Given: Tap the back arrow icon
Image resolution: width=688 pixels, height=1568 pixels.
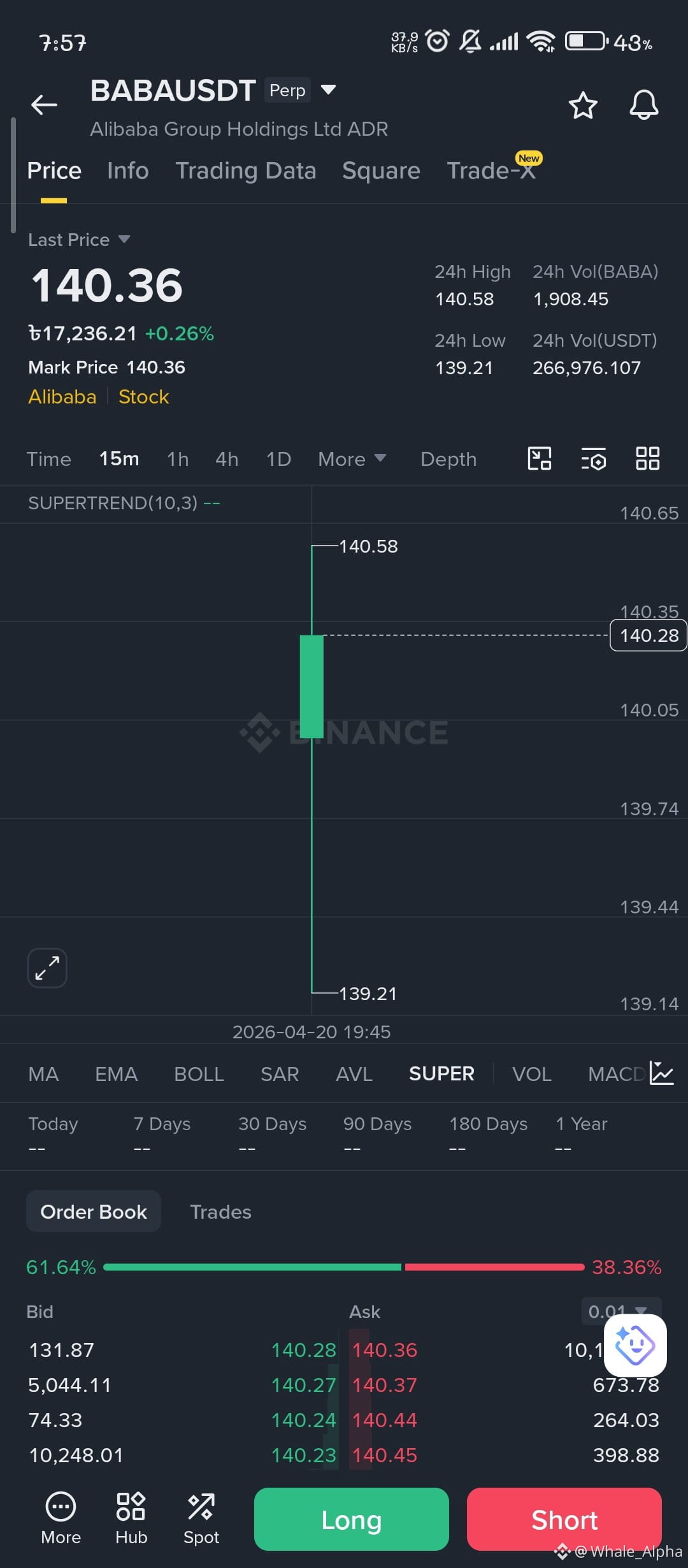Looking at the screenshot, I should coord(44,105).
